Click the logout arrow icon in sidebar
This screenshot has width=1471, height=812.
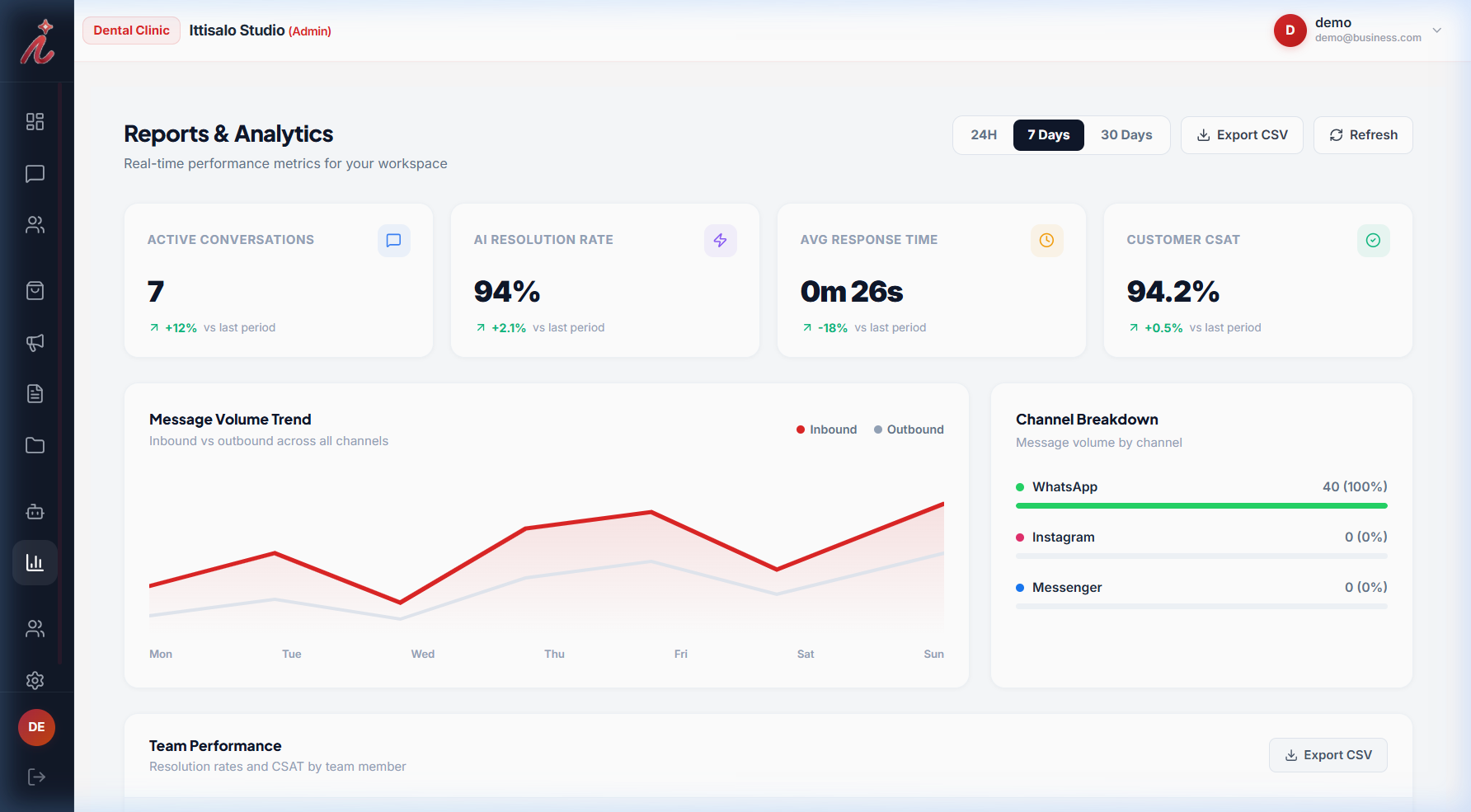tap(36, 777)
